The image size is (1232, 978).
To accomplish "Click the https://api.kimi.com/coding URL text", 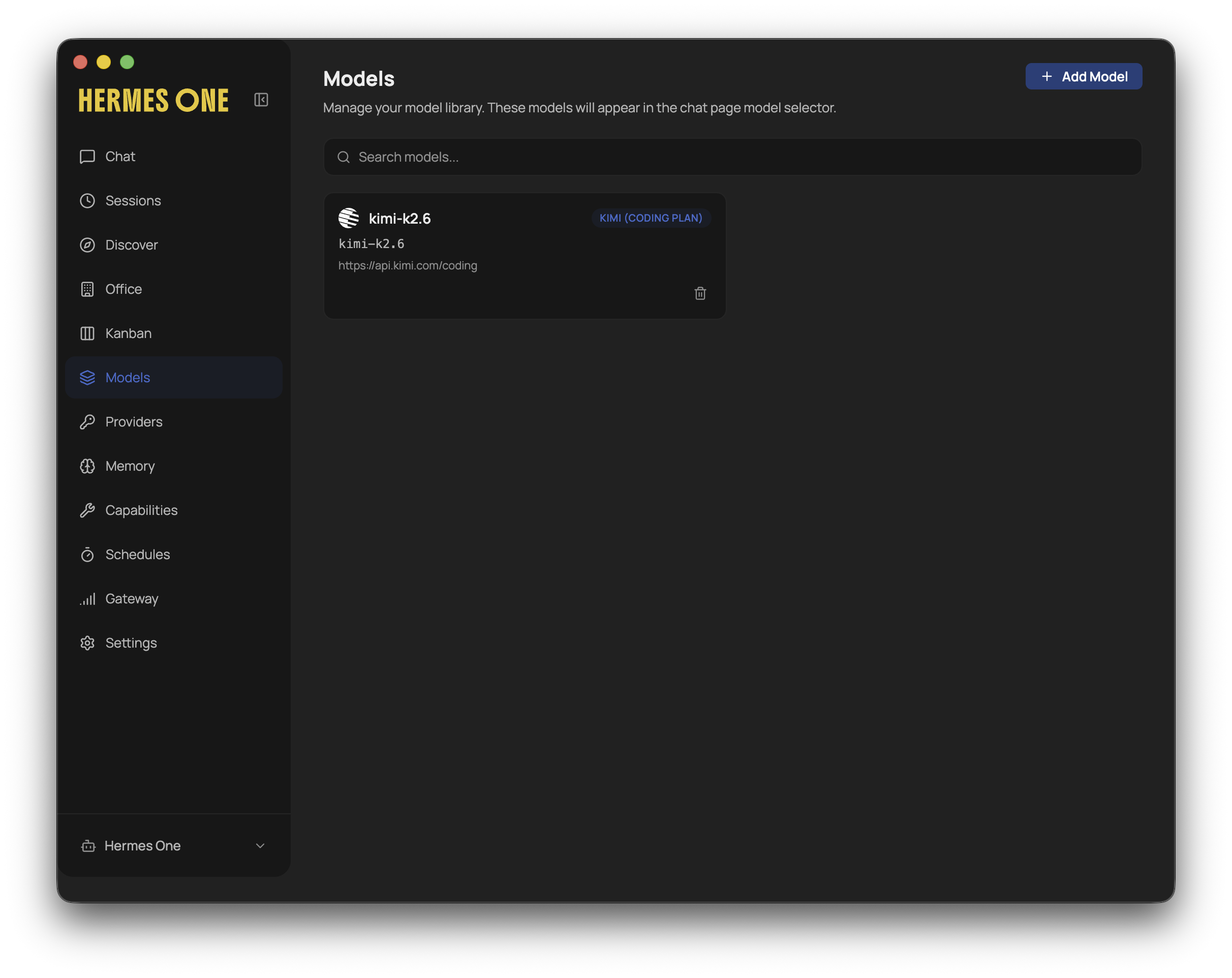I will pyautogui.click(x=408, y=265).
